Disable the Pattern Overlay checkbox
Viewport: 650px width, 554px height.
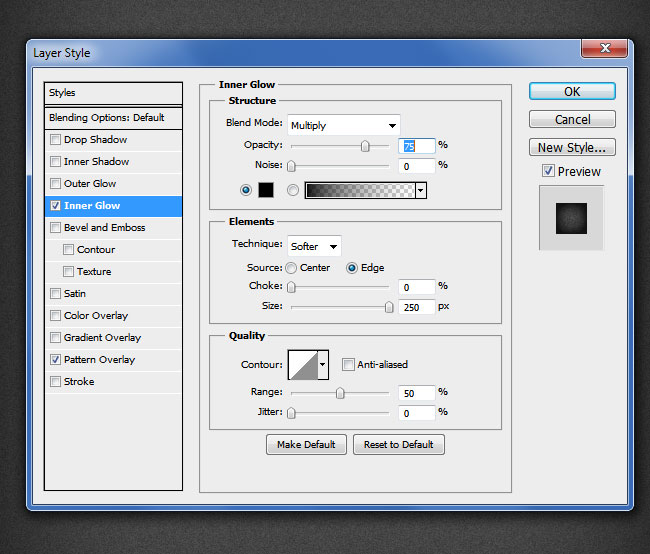point(56,360)
